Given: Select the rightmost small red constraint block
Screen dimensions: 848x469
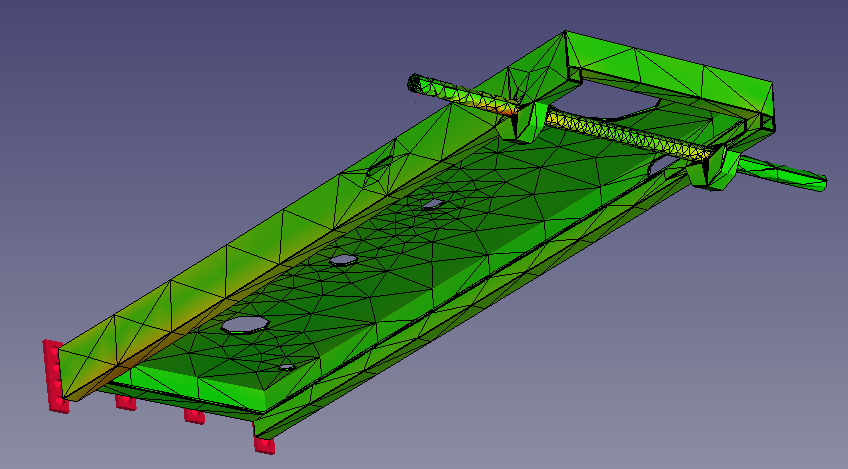Looking at the screenshot, I should 264,444.
